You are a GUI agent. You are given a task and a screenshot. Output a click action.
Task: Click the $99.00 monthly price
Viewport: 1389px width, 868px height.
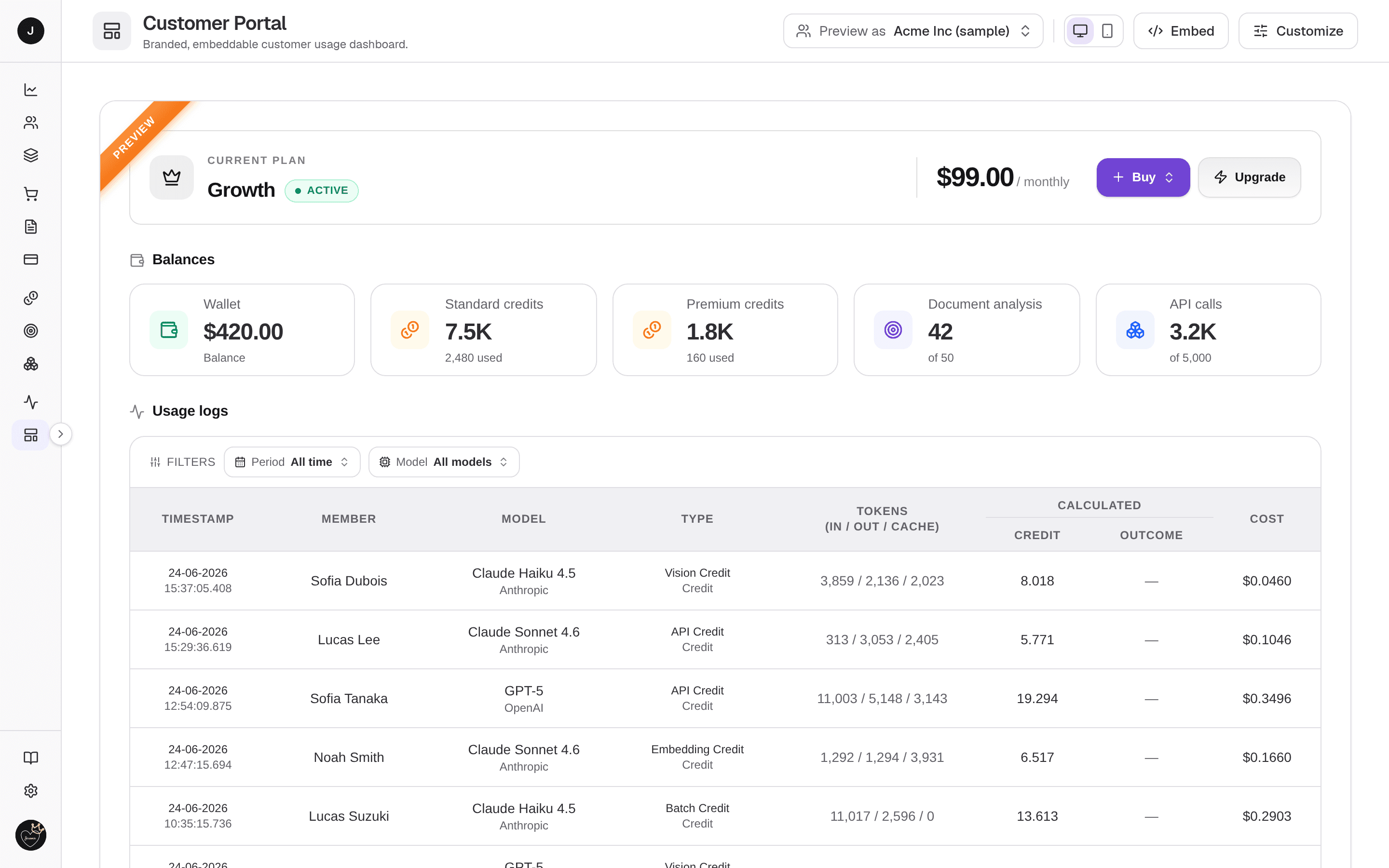(x=975, y=177)
